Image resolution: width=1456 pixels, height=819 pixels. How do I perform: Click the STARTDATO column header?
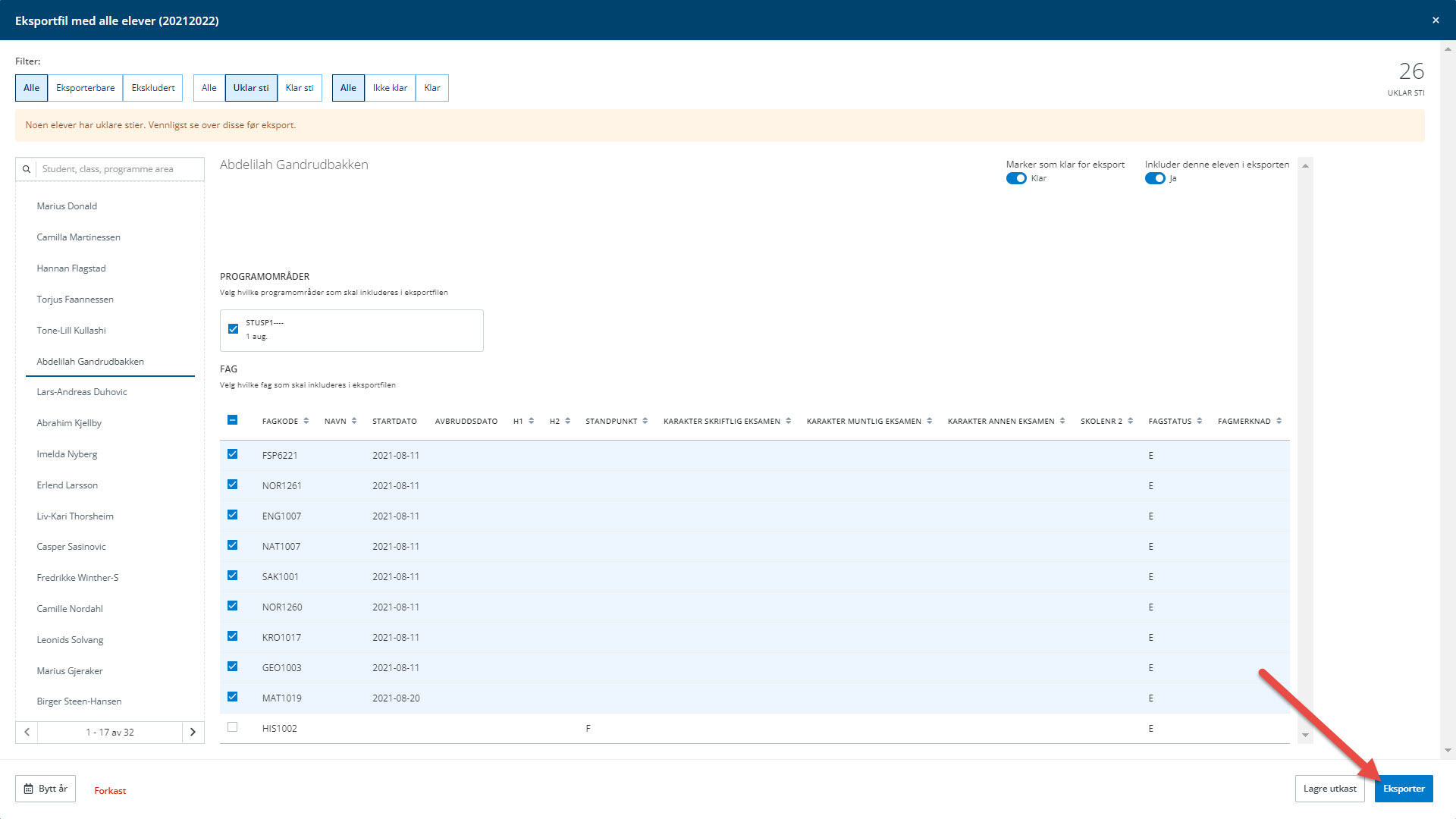point(394,421)
